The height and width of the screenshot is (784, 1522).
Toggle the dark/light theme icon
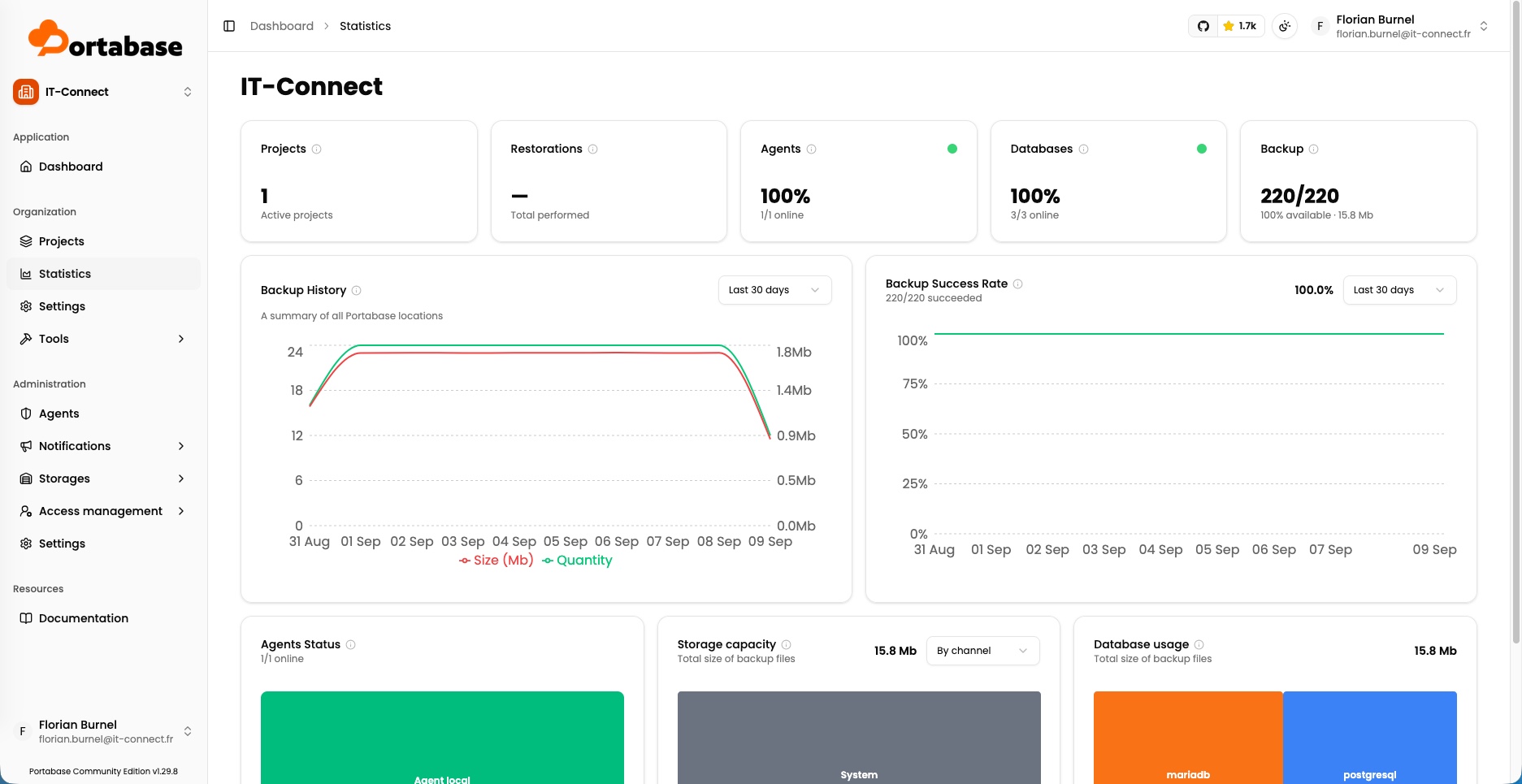click(x=1285, y=26)
